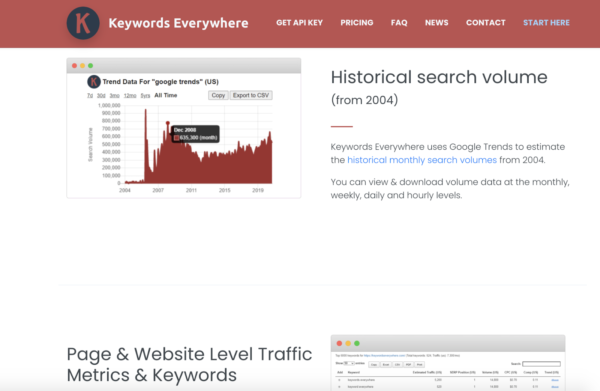Click the START HERE link
Viewport: 600px width, 391px height.
point(546,23)
